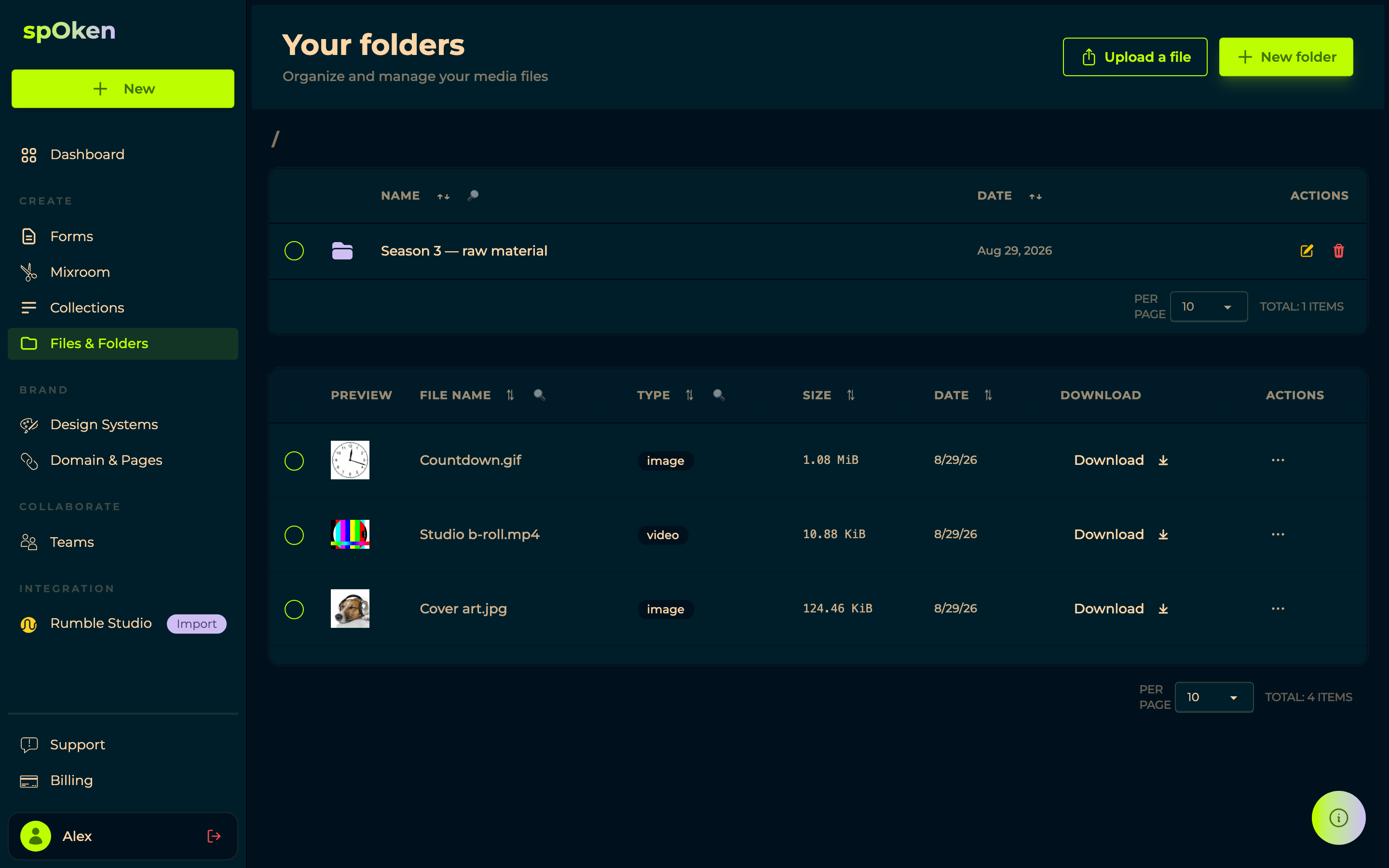Click the green New button in sidebar
Screen dimensions: 1389x868
pos(123,88)
